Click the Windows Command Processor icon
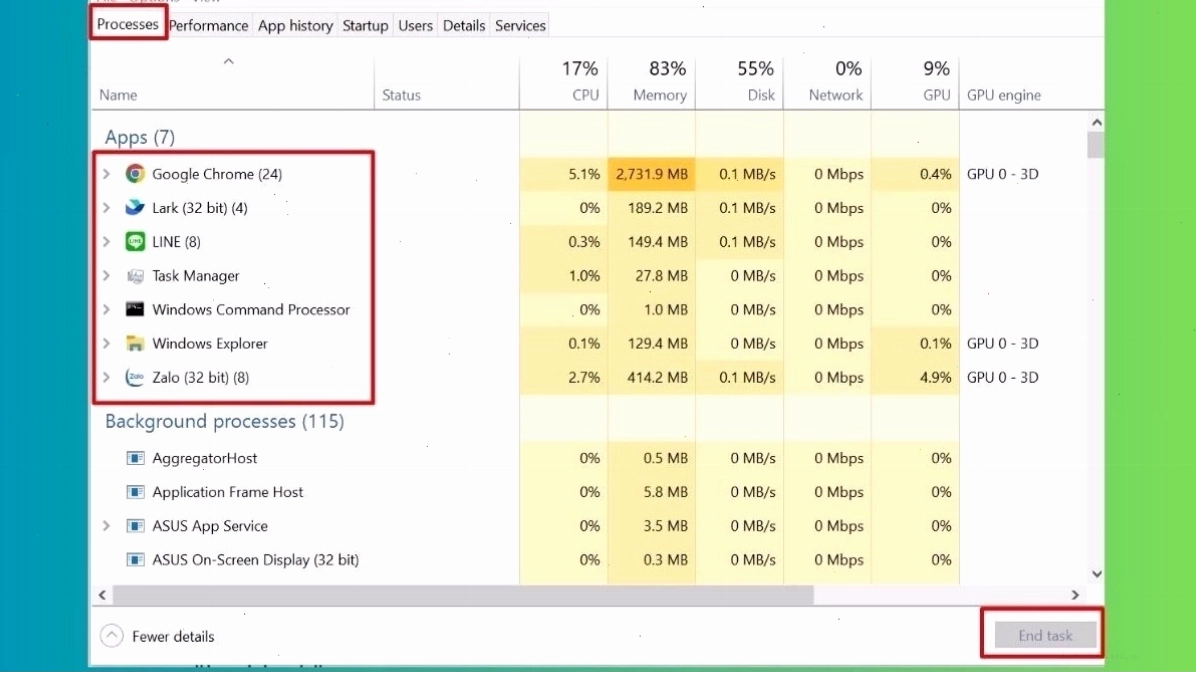Viewport: 1196px width, 673px height. [x=135, y=309]
